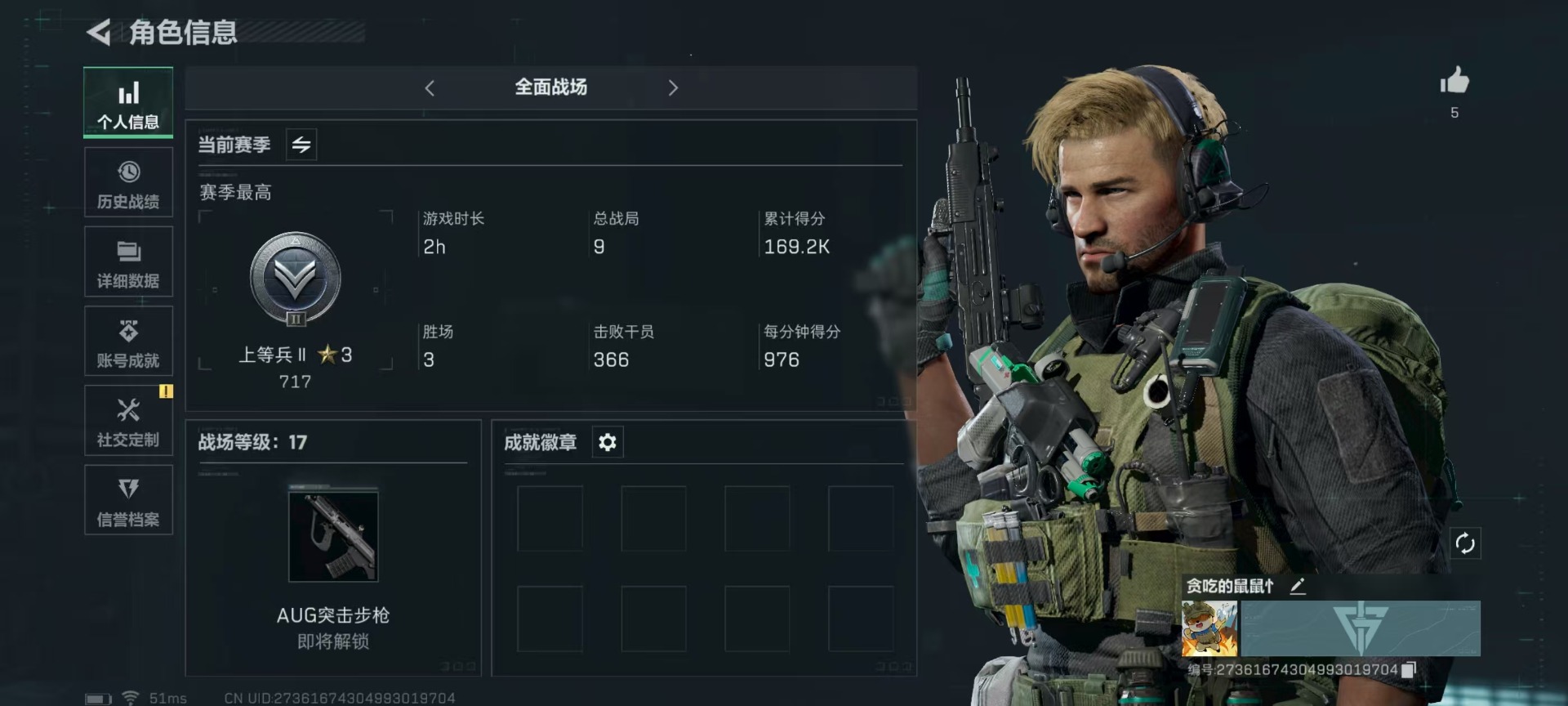Viewport: 1568px width, 706px height.
Task: Select the 个人信息 tab
Action: point(128,102)
